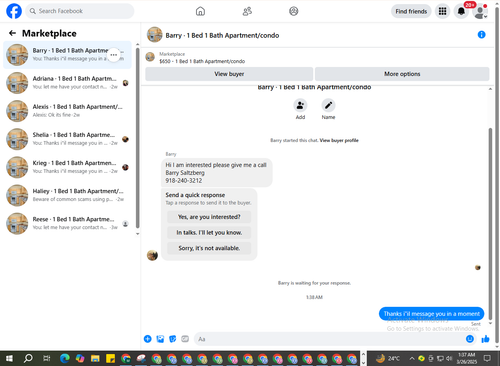This screenshot has width=500, height=366.
Task: Send 'Sorry, it's not available.' response
Action: [x=209, y=248]
